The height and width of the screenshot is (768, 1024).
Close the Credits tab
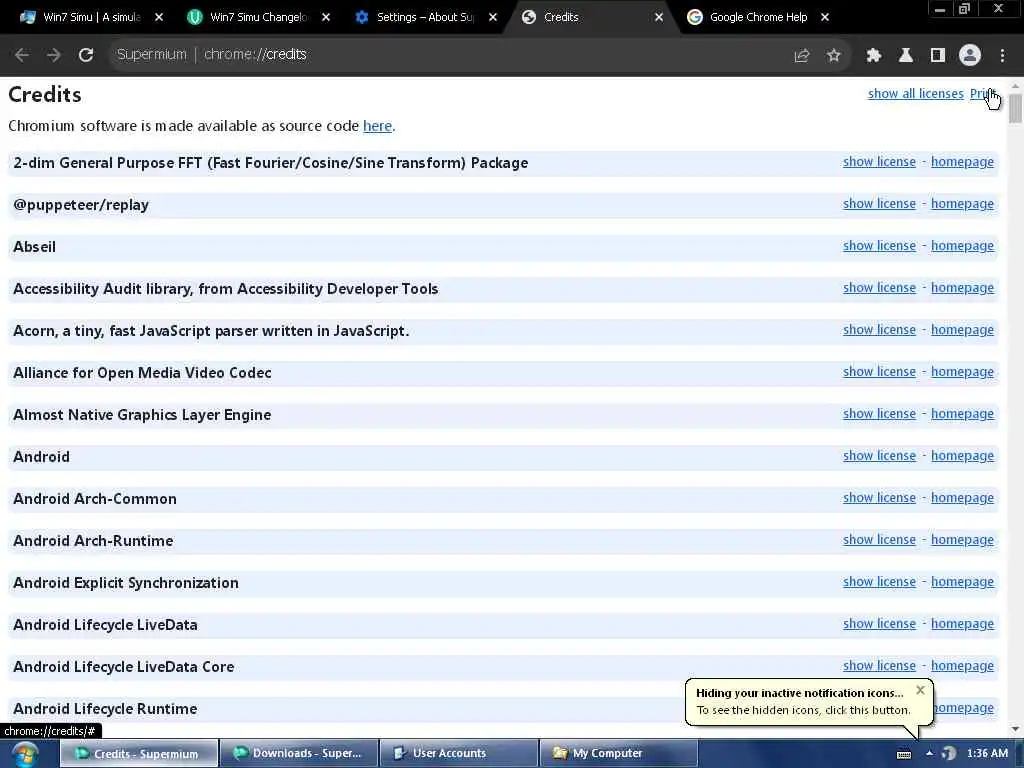(x=659, y=18)
